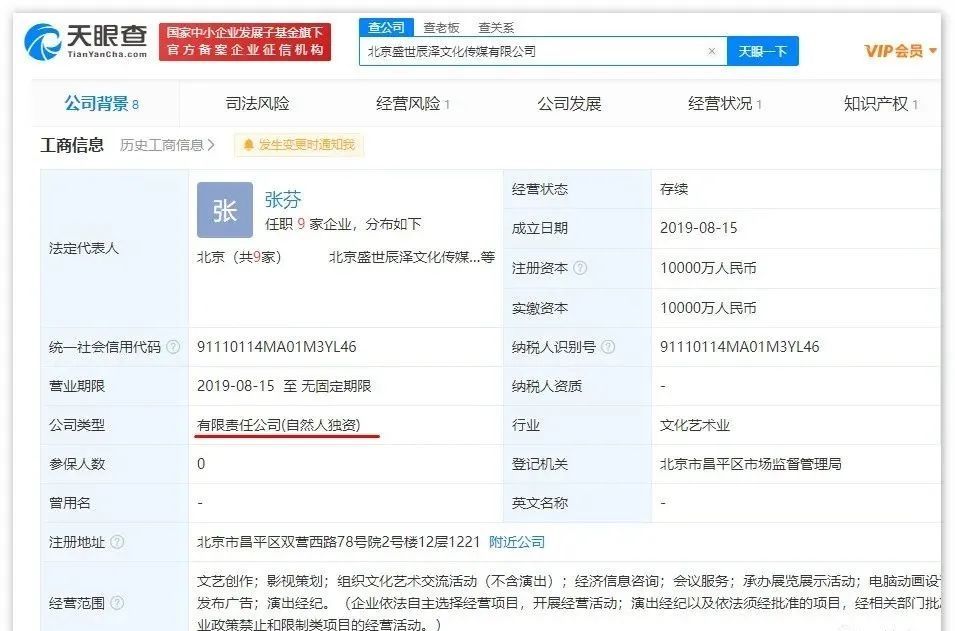Viewport: 955px width, 631px height.
Task: Switch to 查老板 search tab
Action: [441, 27]
